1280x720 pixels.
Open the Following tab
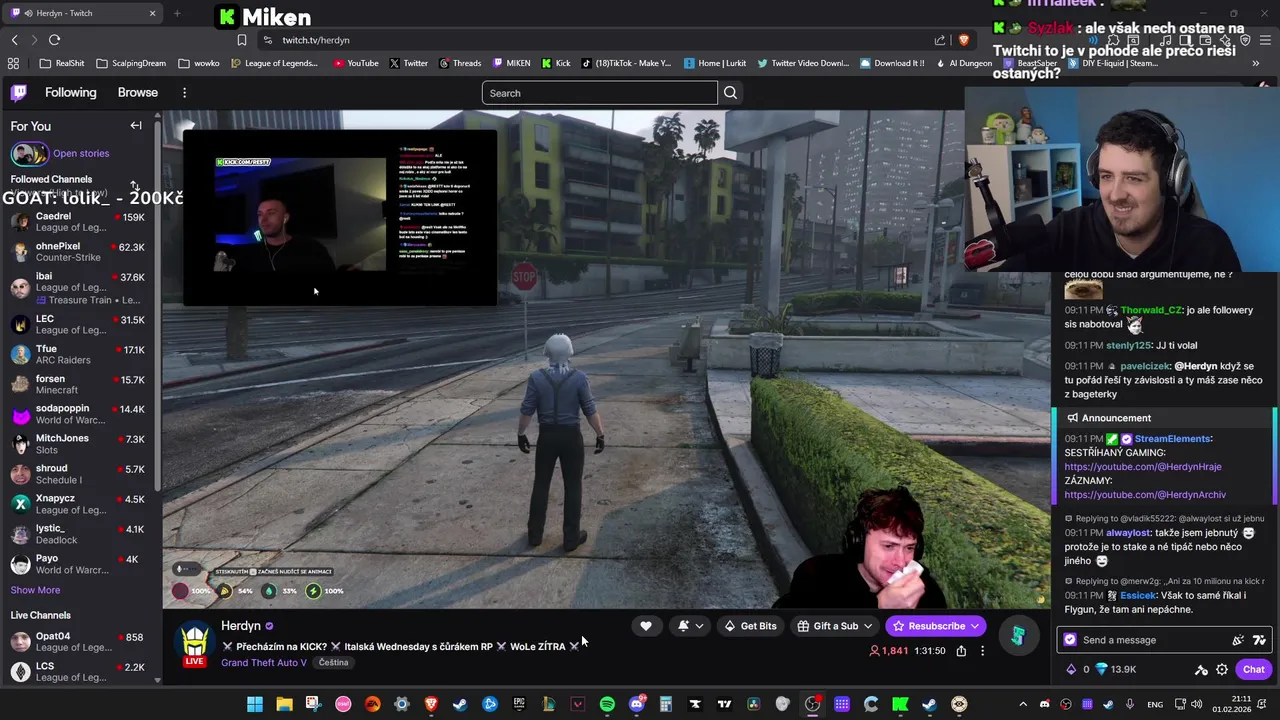coord(70,92)
